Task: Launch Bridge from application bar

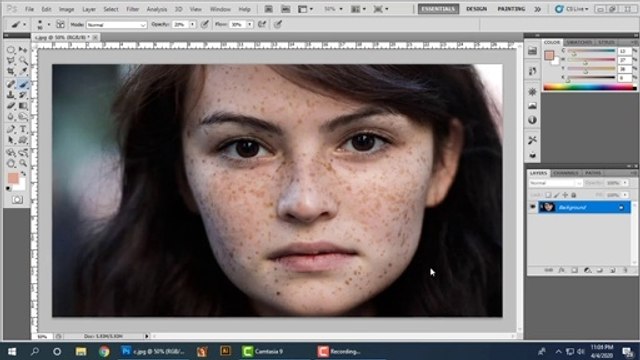Action: [269, 9]
